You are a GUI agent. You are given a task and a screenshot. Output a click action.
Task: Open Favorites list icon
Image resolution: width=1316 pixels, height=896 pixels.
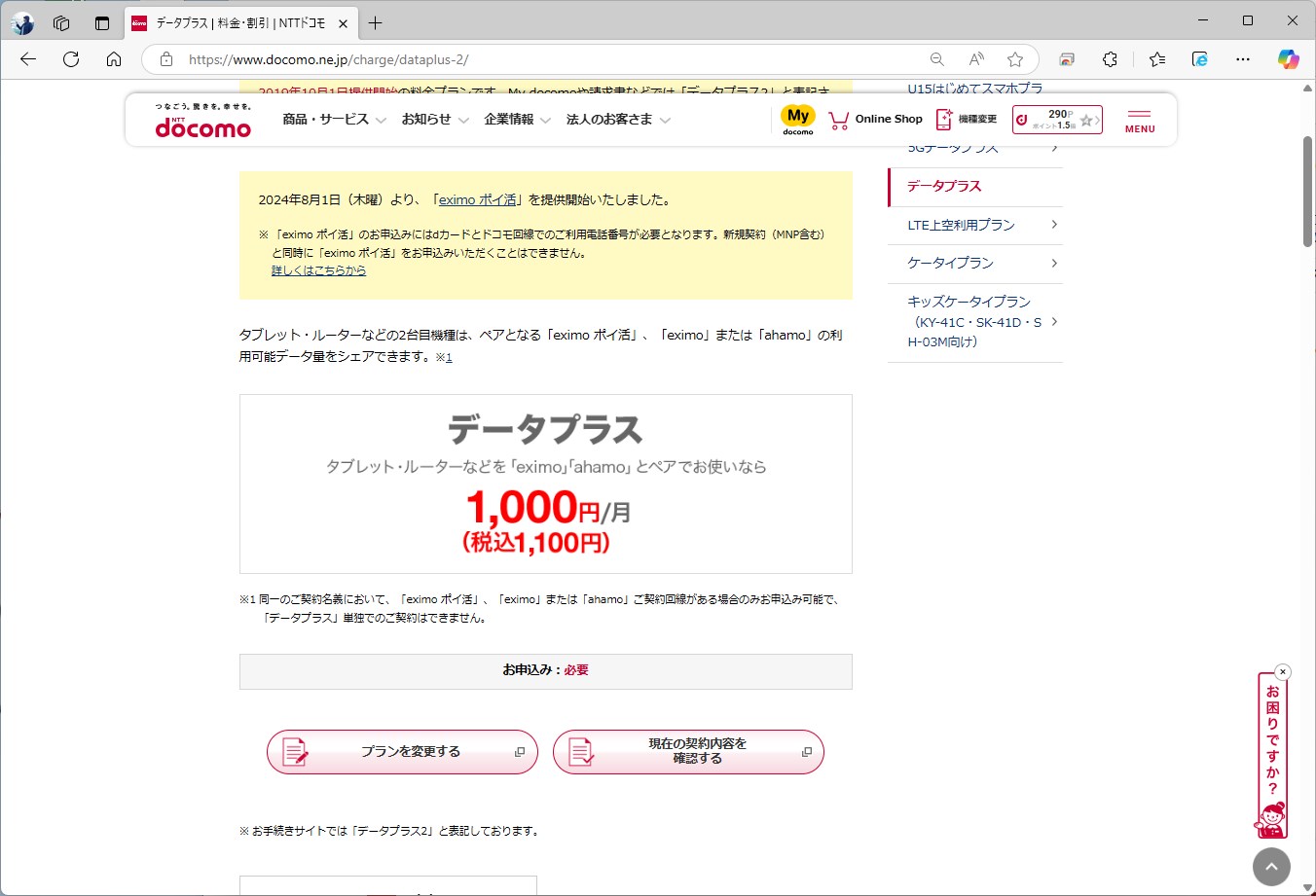[1156, 59]
